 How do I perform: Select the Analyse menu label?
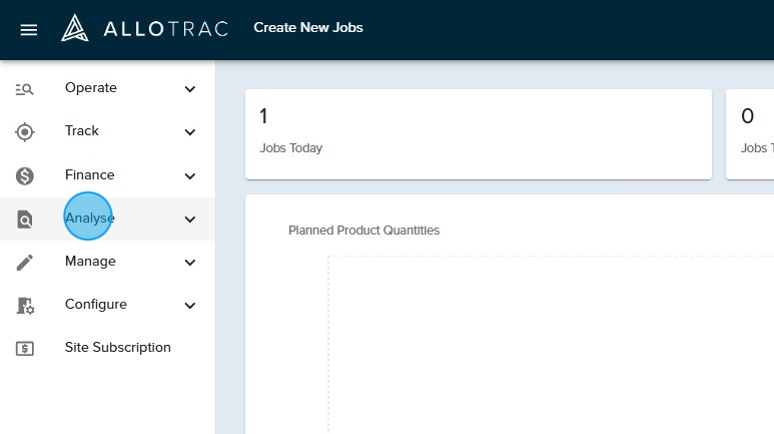point(90,218)
